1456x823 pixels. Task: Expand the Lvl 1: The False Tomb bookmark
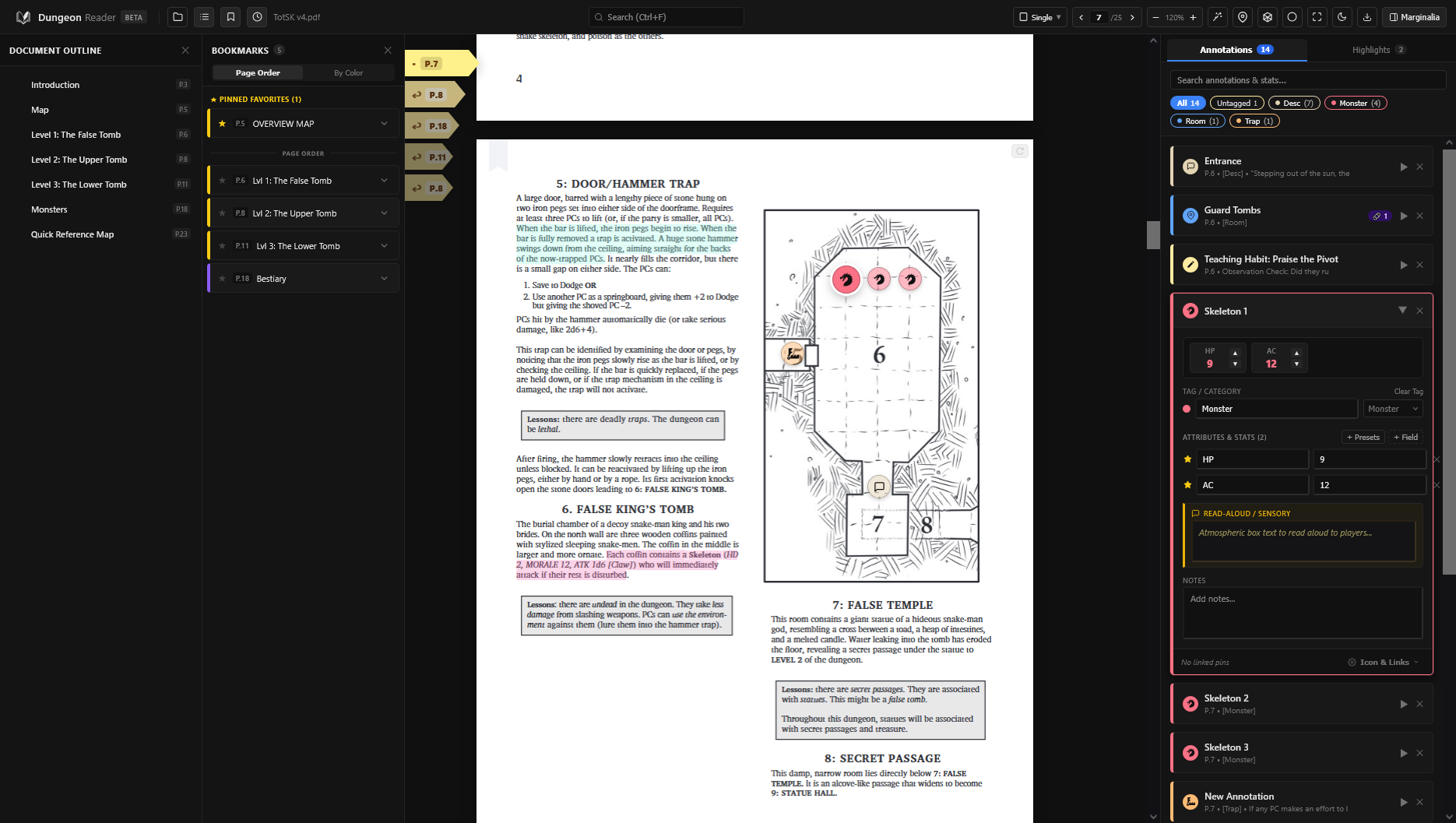pyautogui.click(x=384, y=181)
